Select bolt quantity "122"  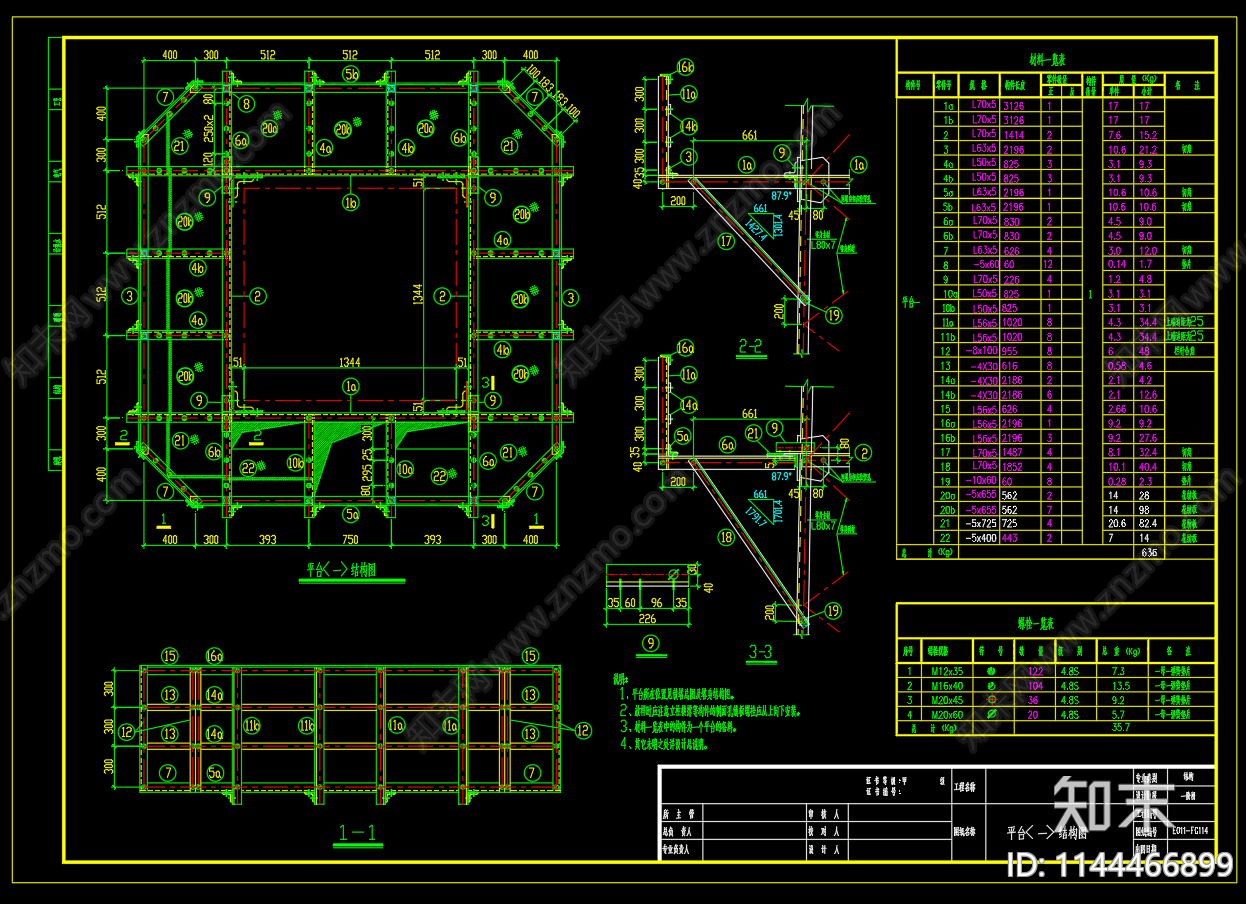click(x=1035, y=672)
